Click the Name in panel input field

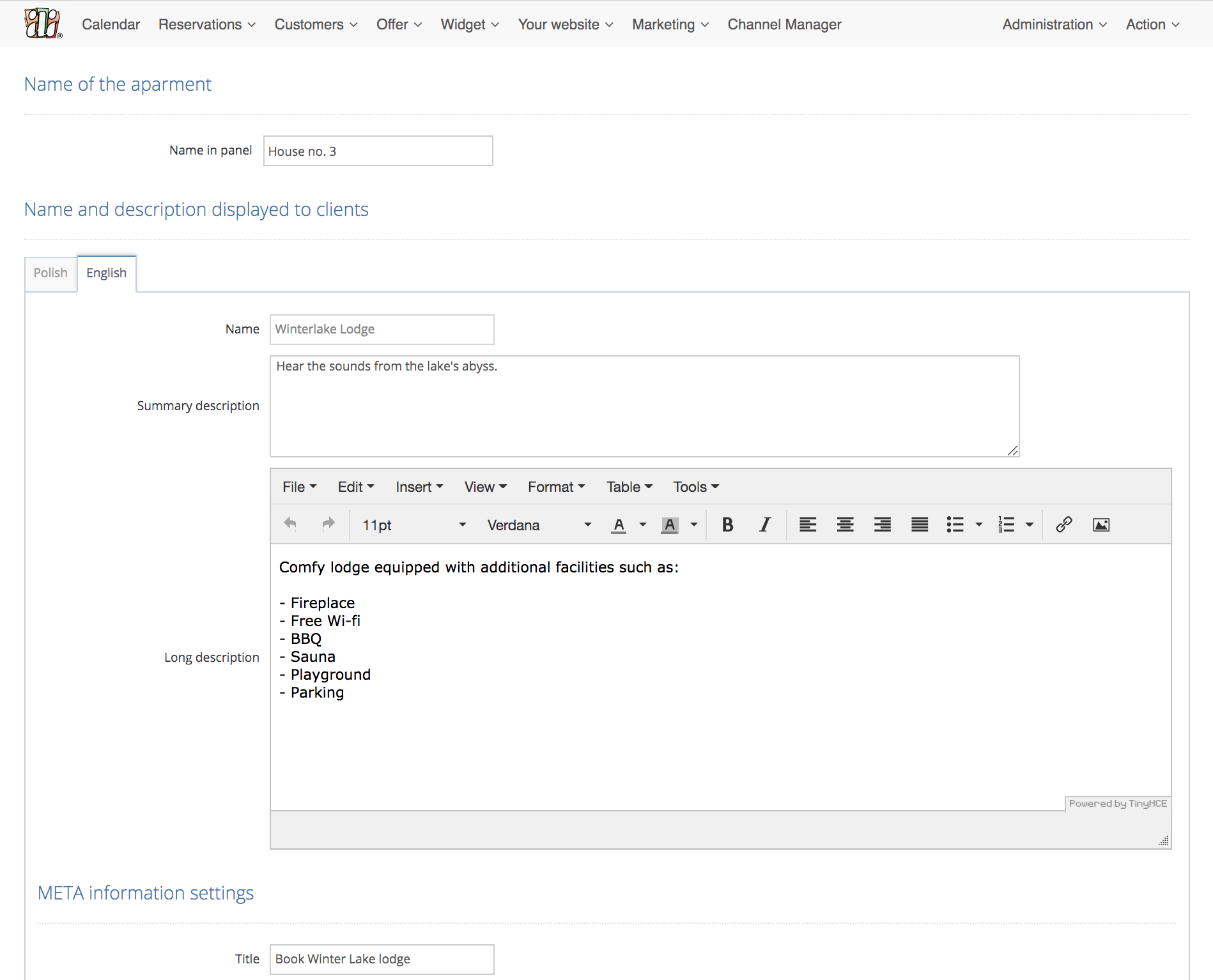[x=378, y=151]
